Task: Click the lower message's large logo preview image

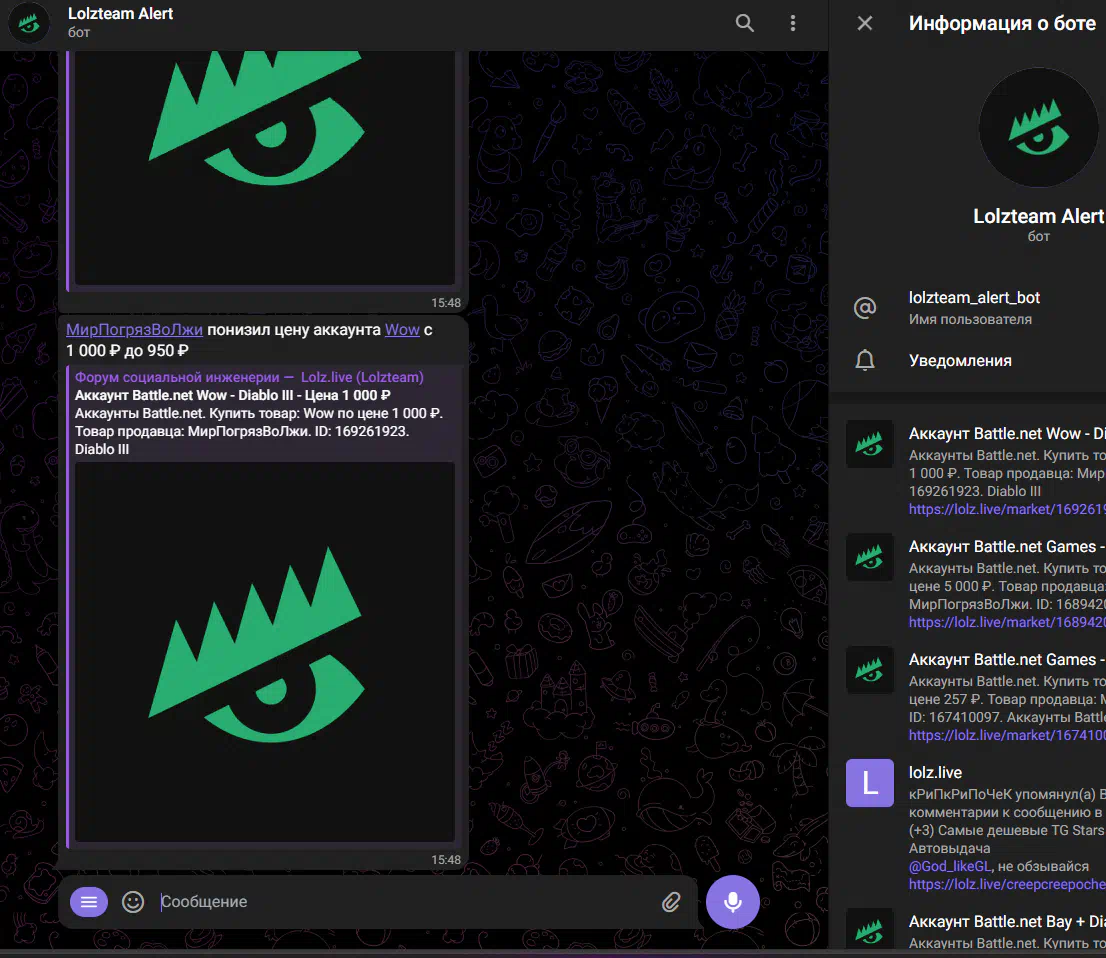Action: pos(265,651)
